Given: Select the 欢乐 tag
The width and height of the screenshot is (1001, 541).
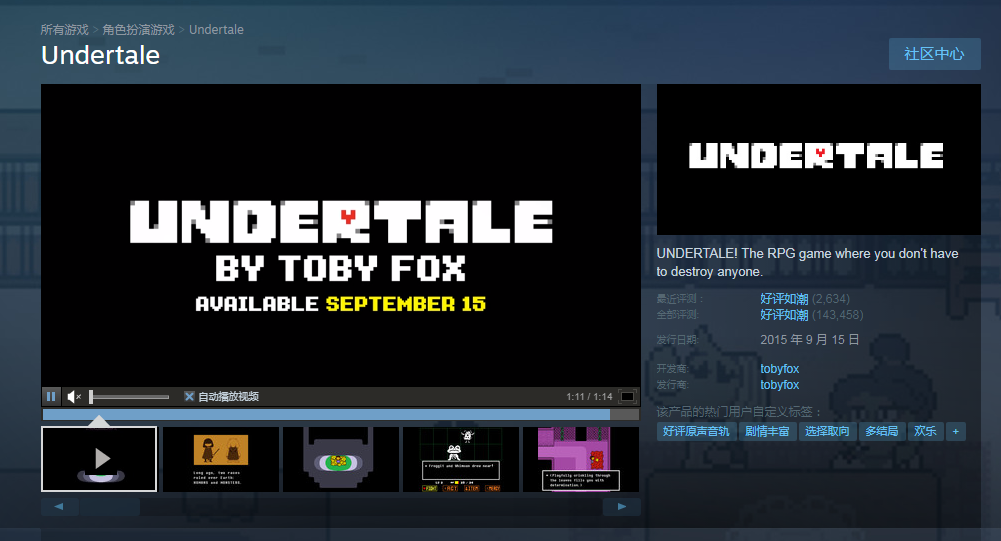Looking at the screenshot, I should click(925, 431).
